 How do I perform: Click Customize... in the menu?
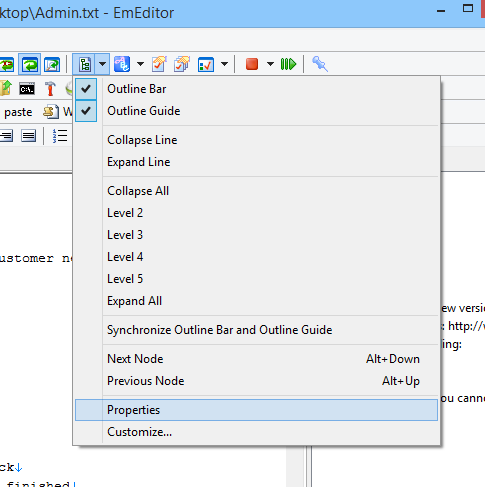(x=256, y=432)
